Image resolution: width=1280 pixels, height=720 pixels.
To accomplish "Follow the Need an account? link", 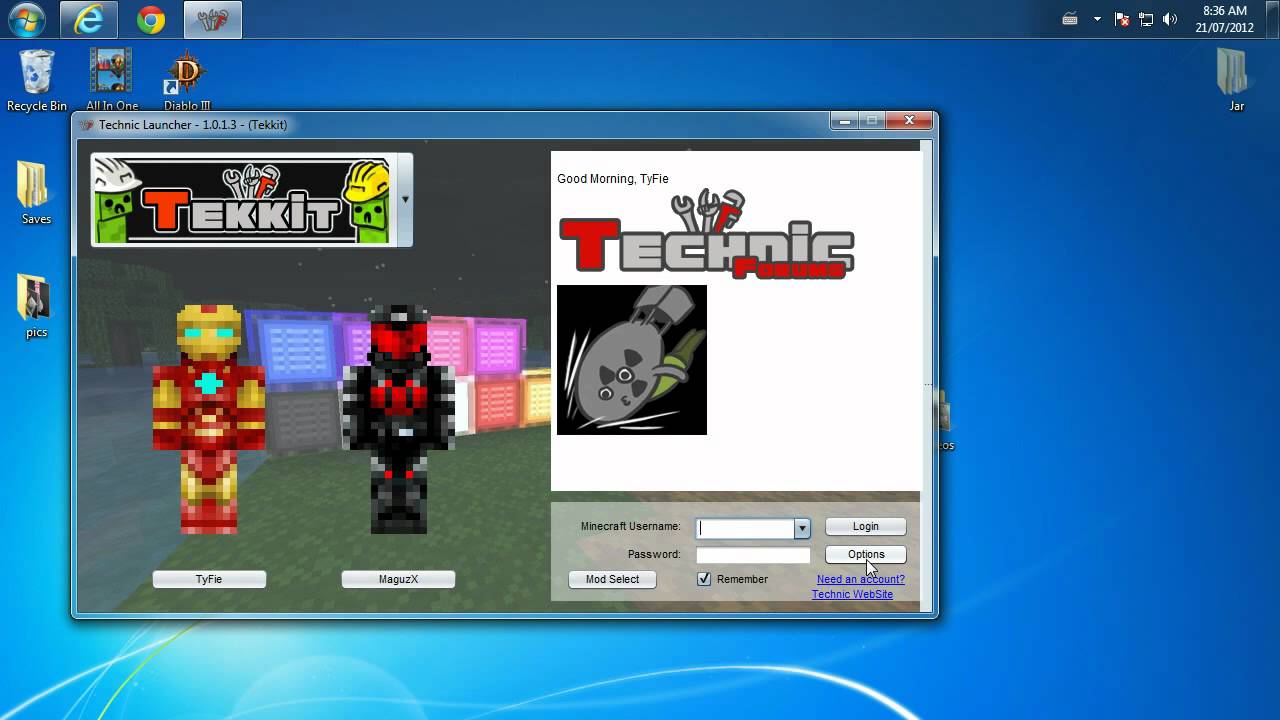I will click(x=860, y=579).
